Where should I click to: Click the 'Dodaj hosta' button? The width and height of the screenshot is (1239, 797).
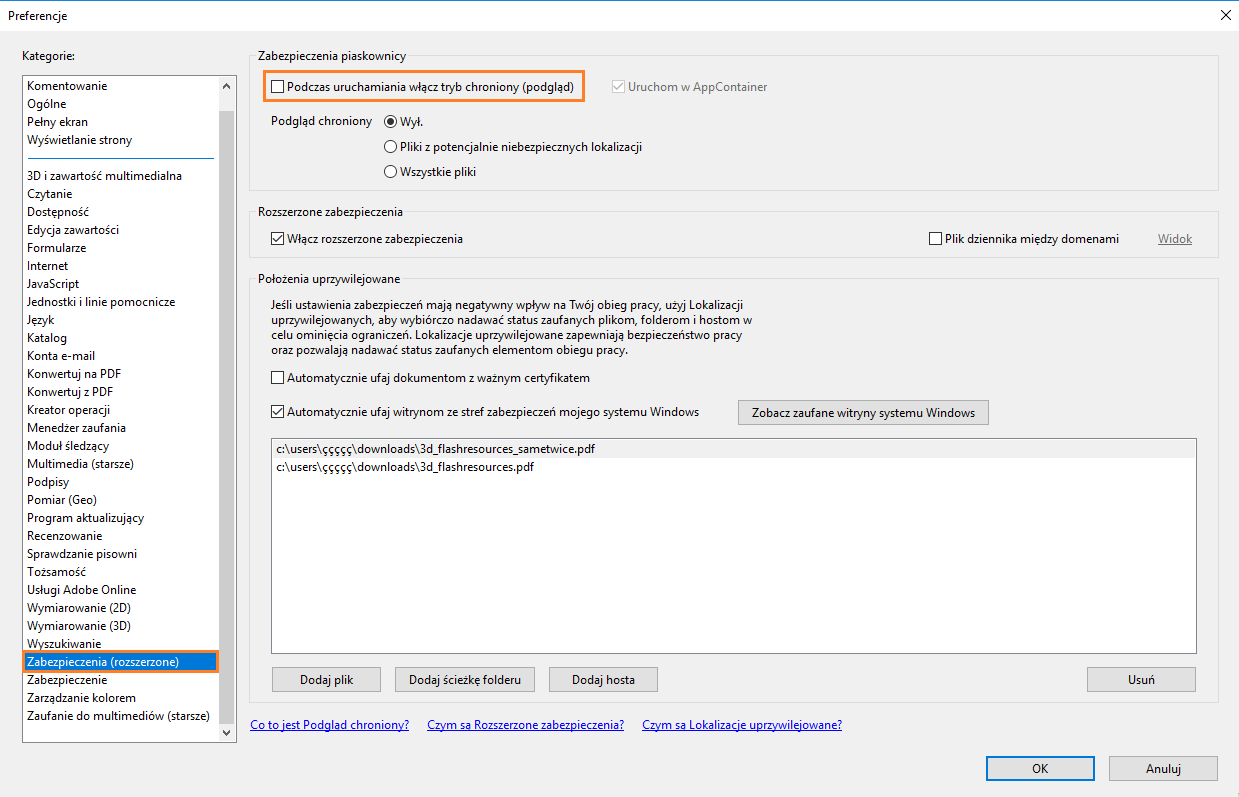[x=604, y=679]
